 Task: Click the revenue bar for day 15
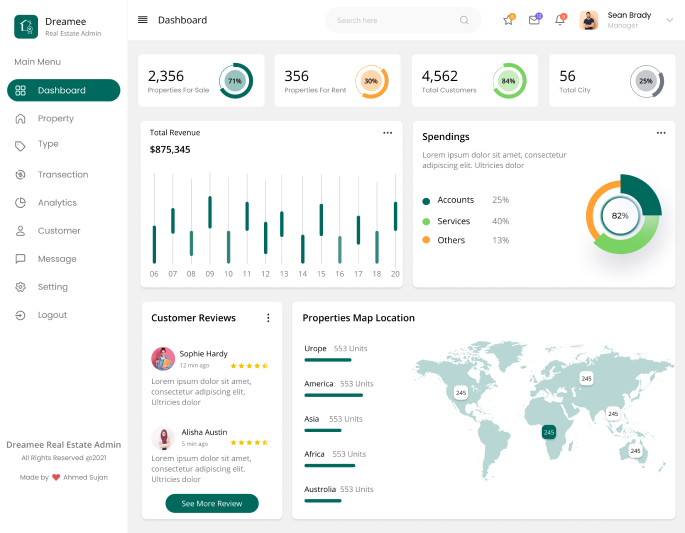coord(321,220)
